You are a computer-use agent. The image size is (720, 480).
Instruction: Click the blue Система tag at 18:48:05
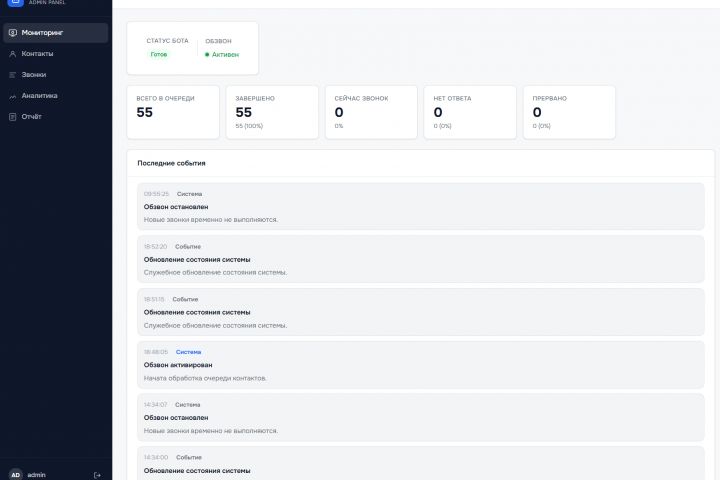pyautogui.click(x=188, y=352)
